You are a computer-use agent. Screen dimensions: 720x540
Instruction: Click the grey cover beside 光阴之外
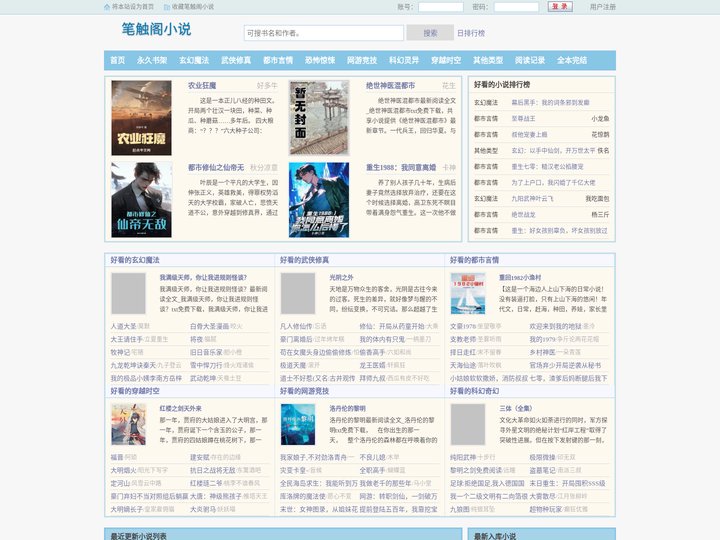(298, 293)
